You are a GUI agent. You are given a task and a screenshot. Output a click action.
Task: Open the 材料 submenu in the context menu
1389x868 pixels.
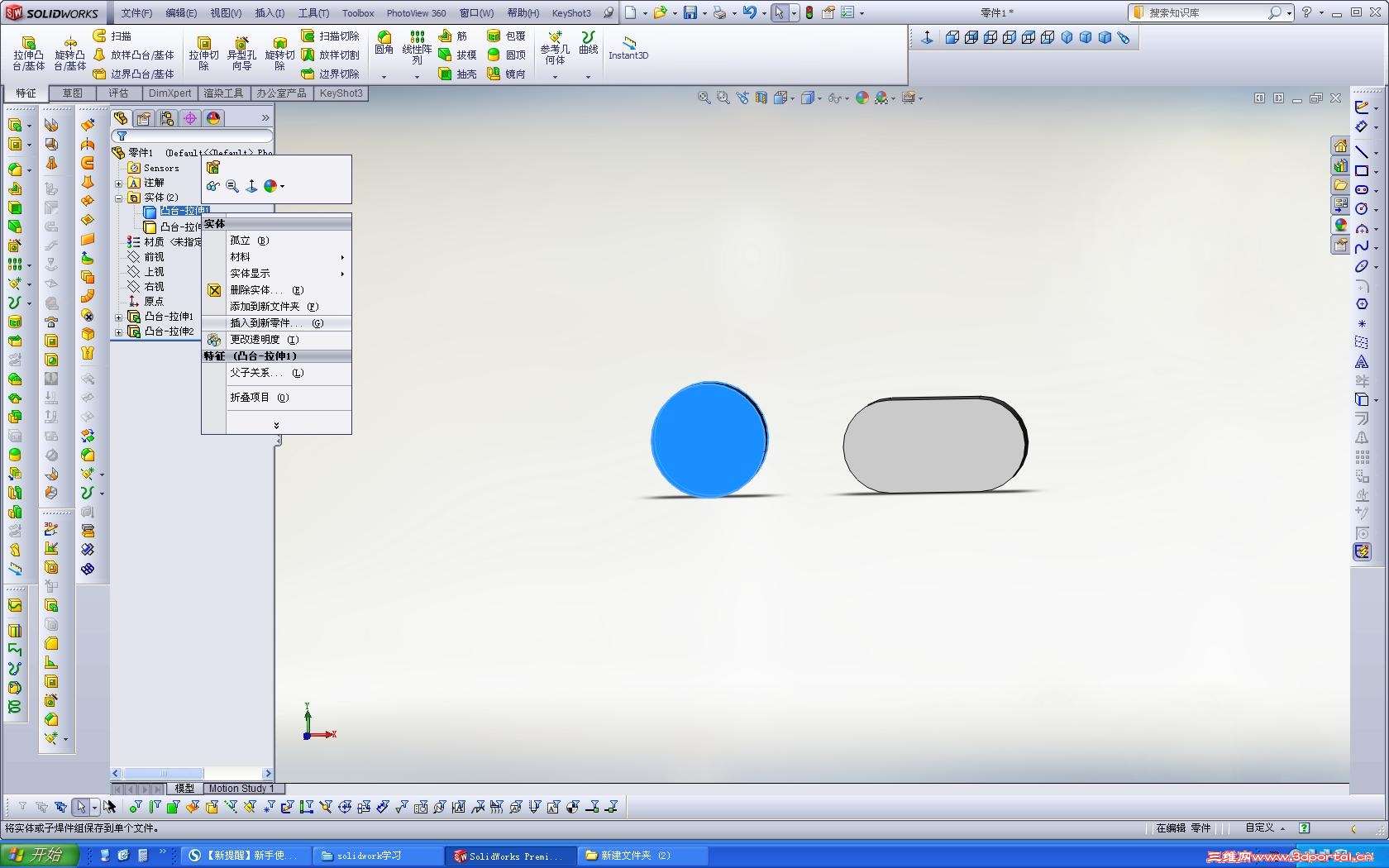(x=277, y=257)
